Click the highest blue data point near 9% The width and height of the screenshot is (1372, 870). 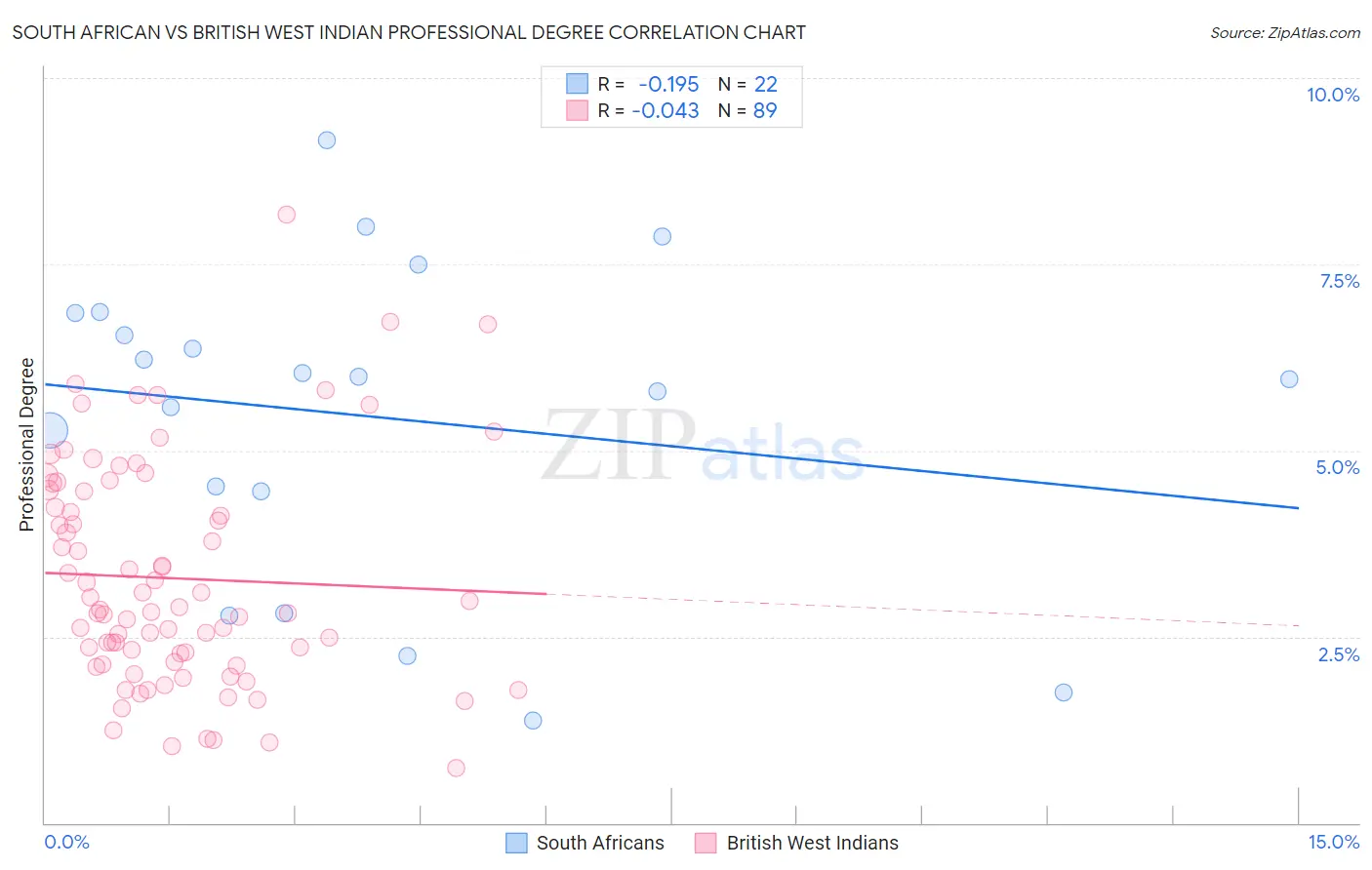[327, 140]
